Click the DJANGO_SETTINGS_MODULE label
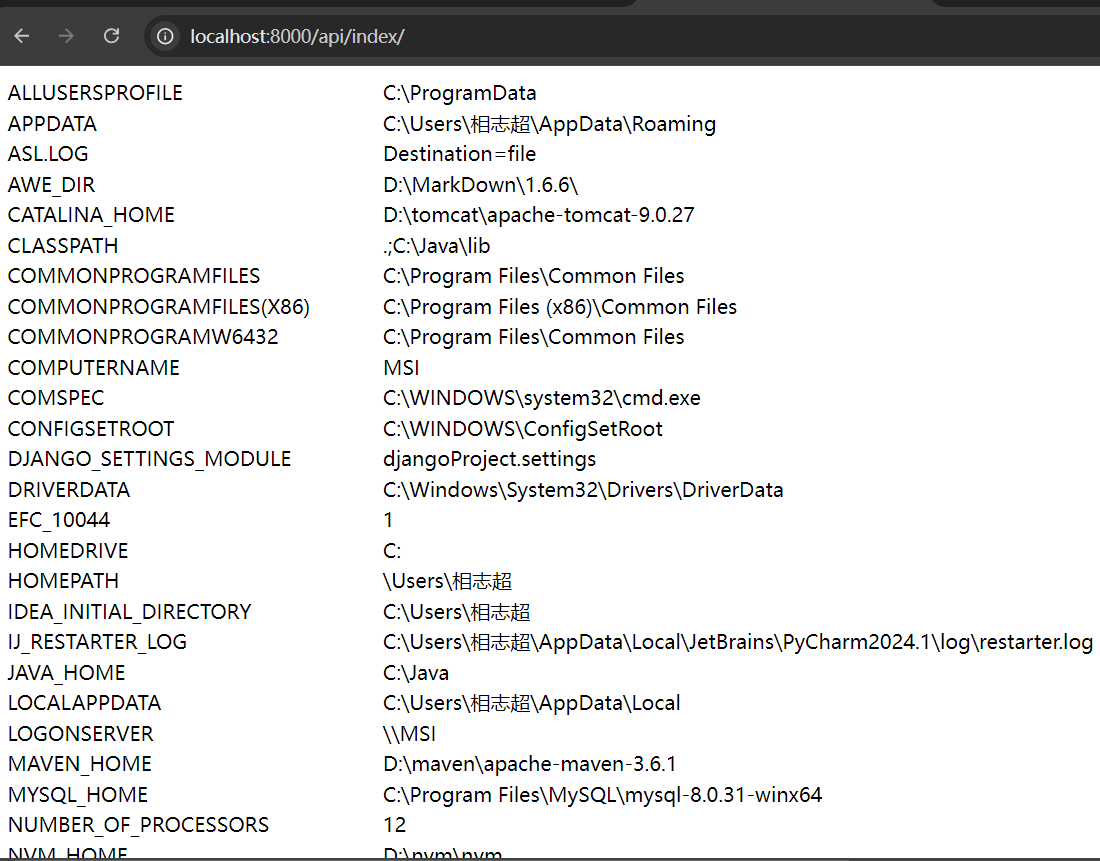Image resolution: width=1100 pixels, height=861 pixels. click(x=149, y=459)
